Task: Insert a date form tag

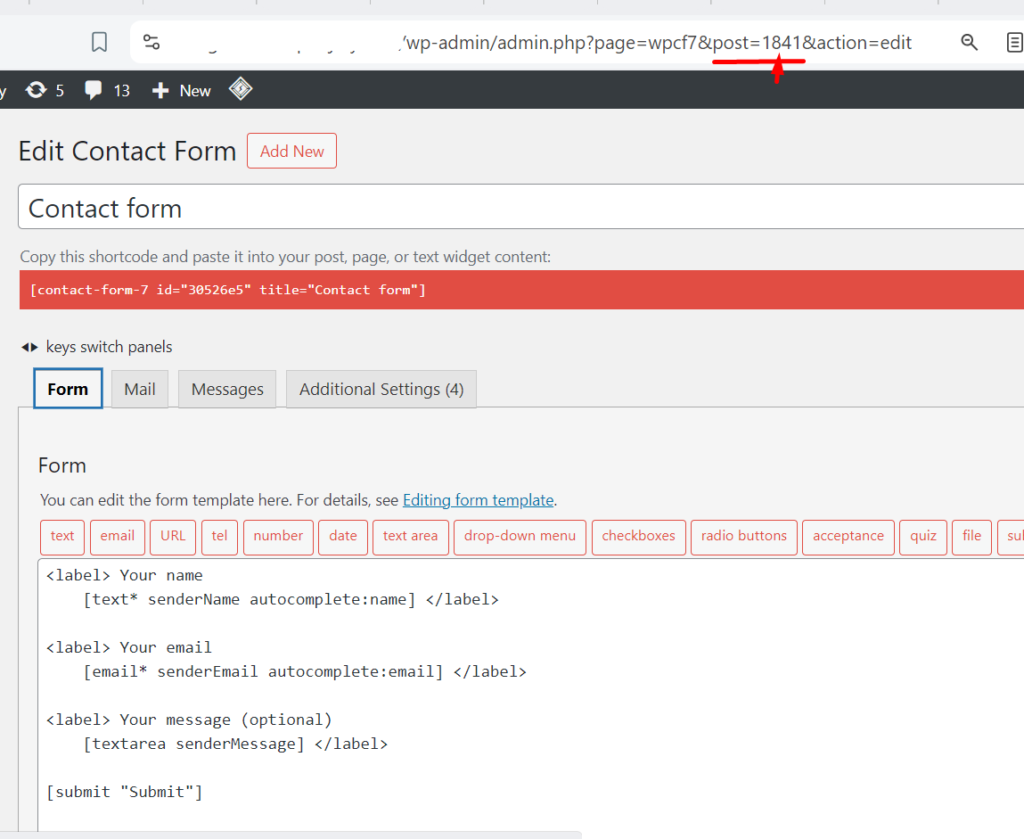Action: 343,536
